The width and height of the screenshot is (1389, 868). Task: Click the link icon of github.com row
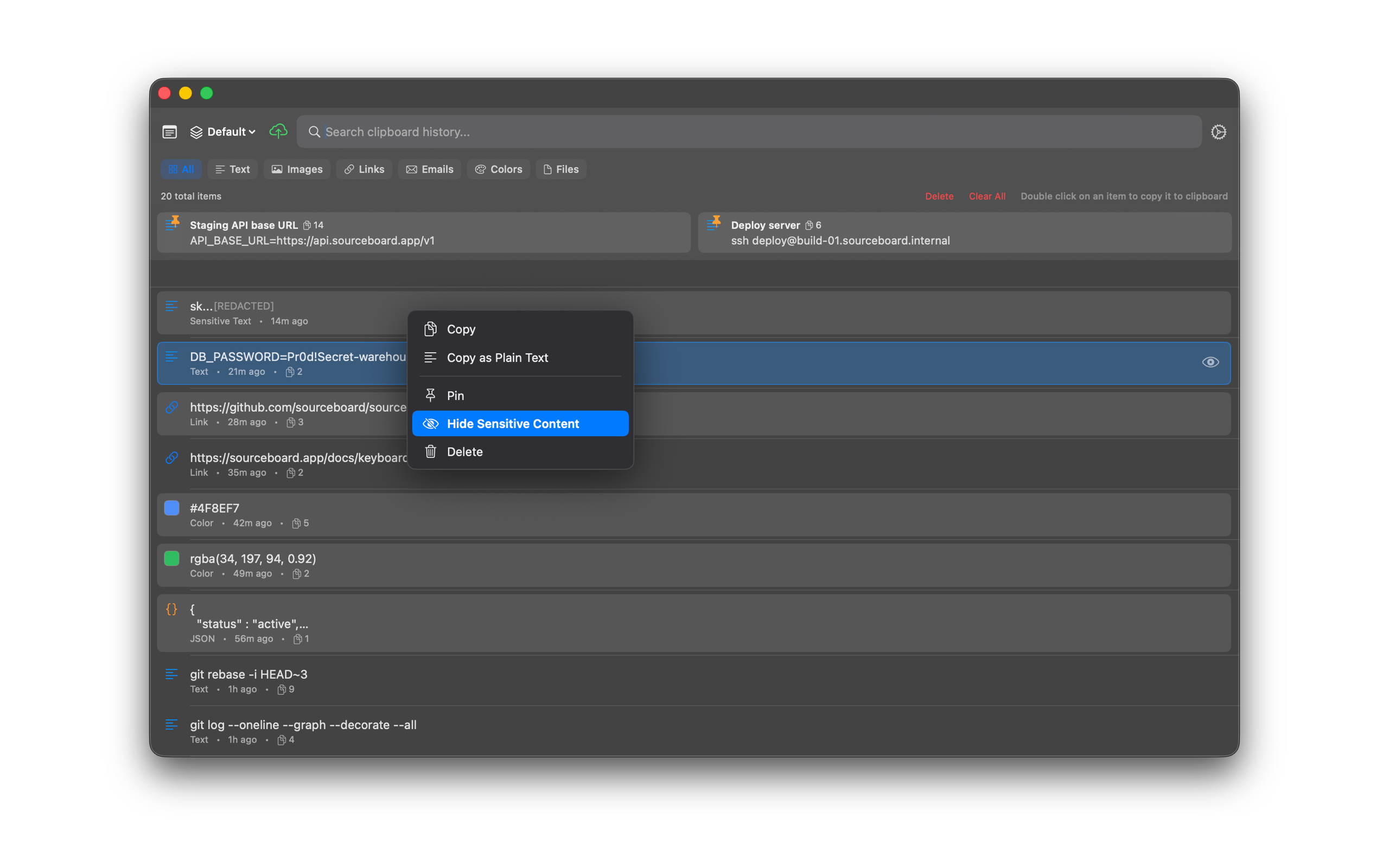pyautogui.click(x=171, y=407)
